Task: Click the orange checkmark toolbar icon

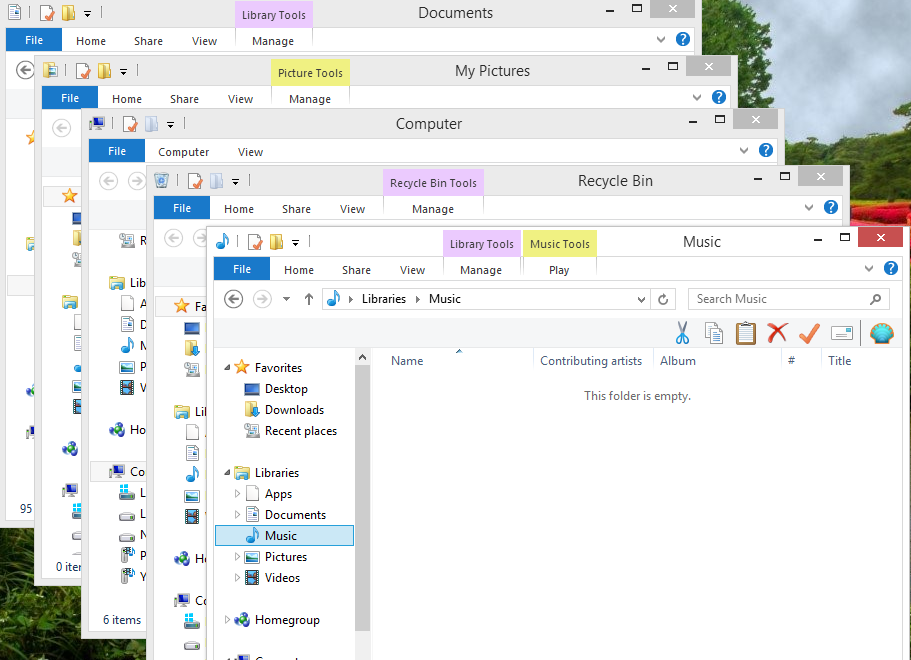Action: click(x=809, y=333)
